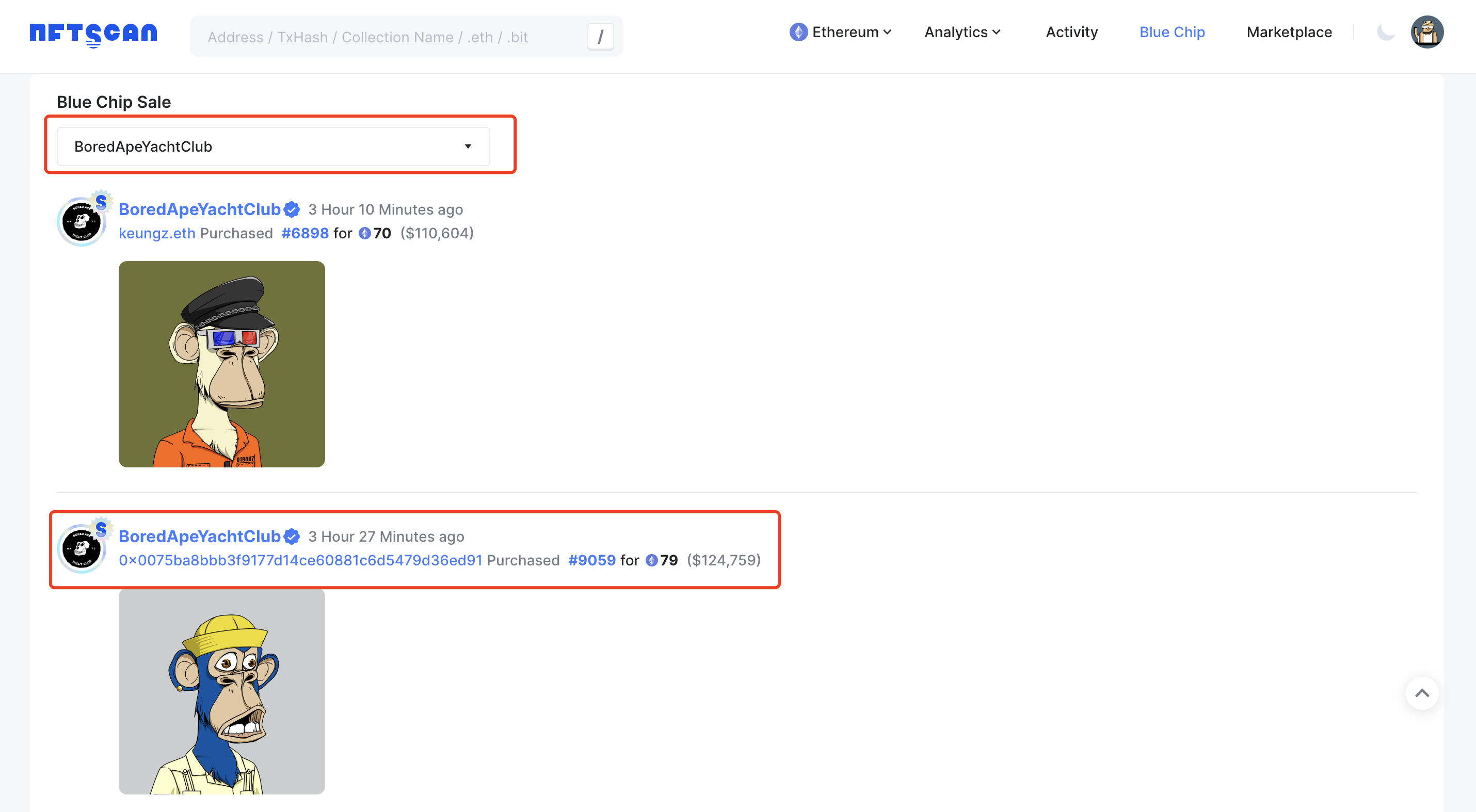The image size is (1476, 812).
Task: Switch to the Activity tab
Action: [1071, 32]
